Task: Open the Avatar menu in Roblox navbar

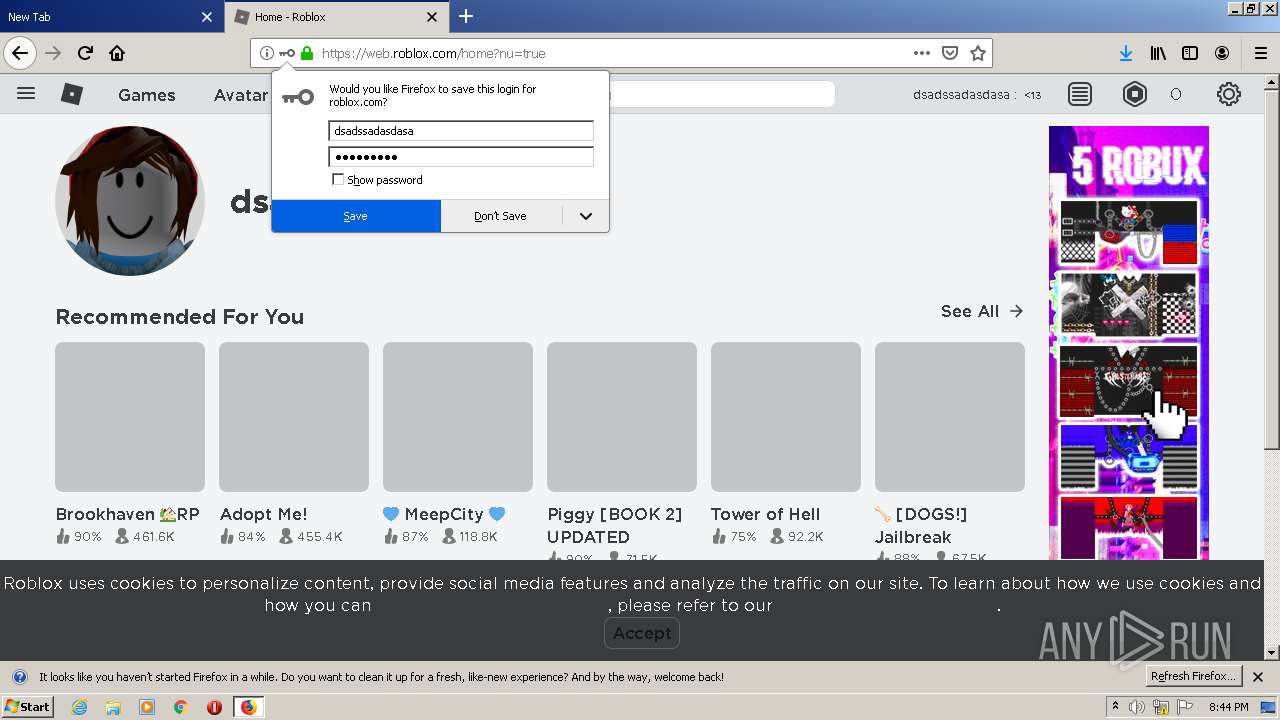Action: [x=241, y=95]
